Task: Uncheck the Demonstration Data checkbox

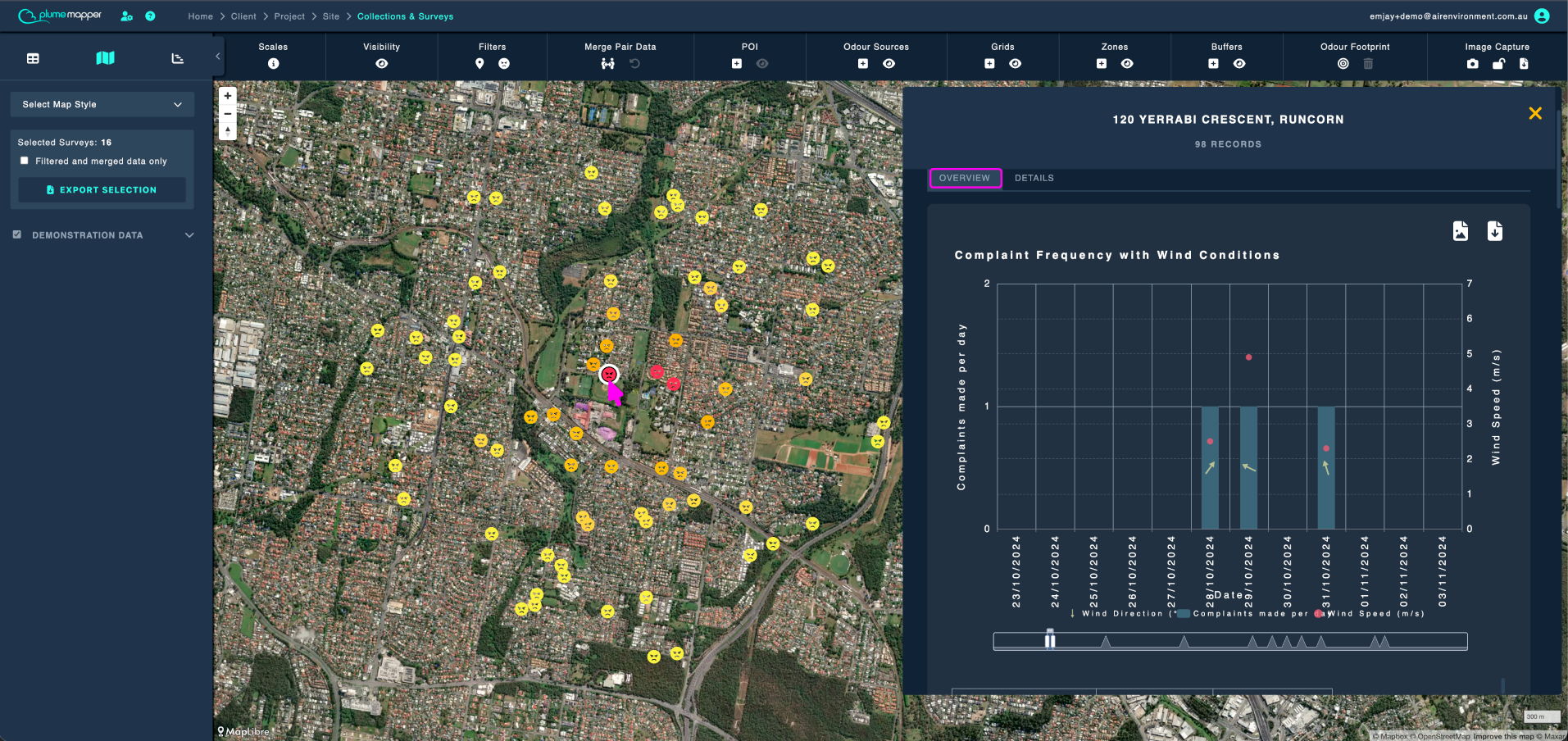Action: pyautogui.click(x=16, y=234)
